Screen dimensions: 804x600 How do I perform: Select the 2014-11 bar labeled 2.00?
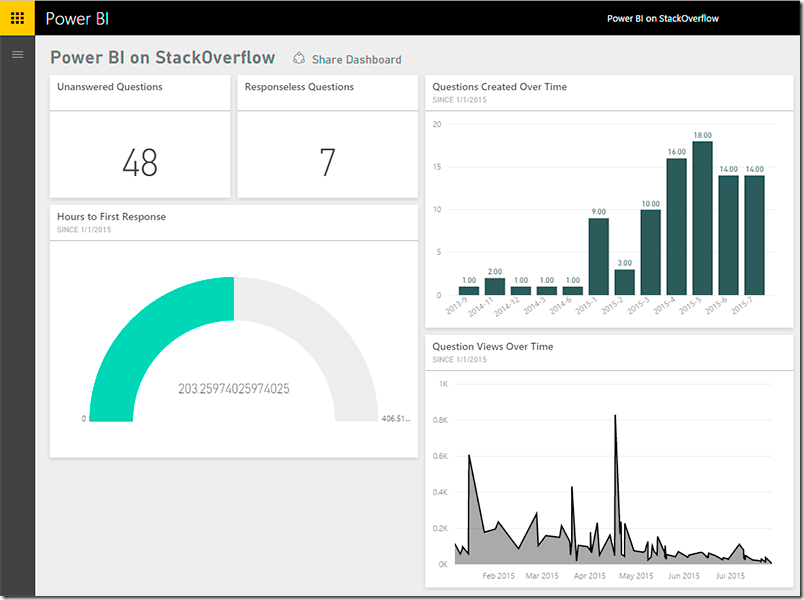pyautogui.click(x=495, y=287)
